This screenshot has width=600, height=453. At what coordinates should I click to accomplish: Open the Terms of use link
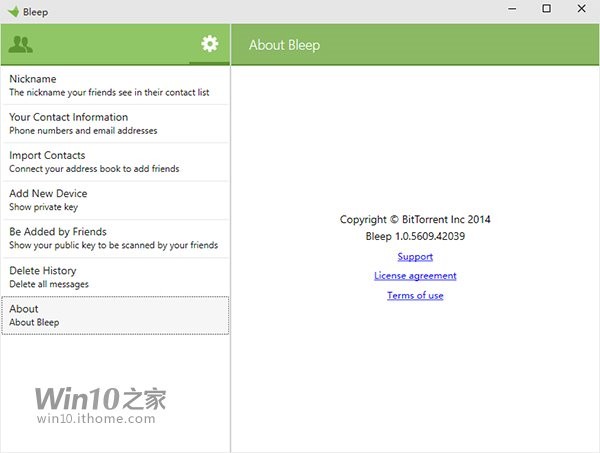(415, 295)
